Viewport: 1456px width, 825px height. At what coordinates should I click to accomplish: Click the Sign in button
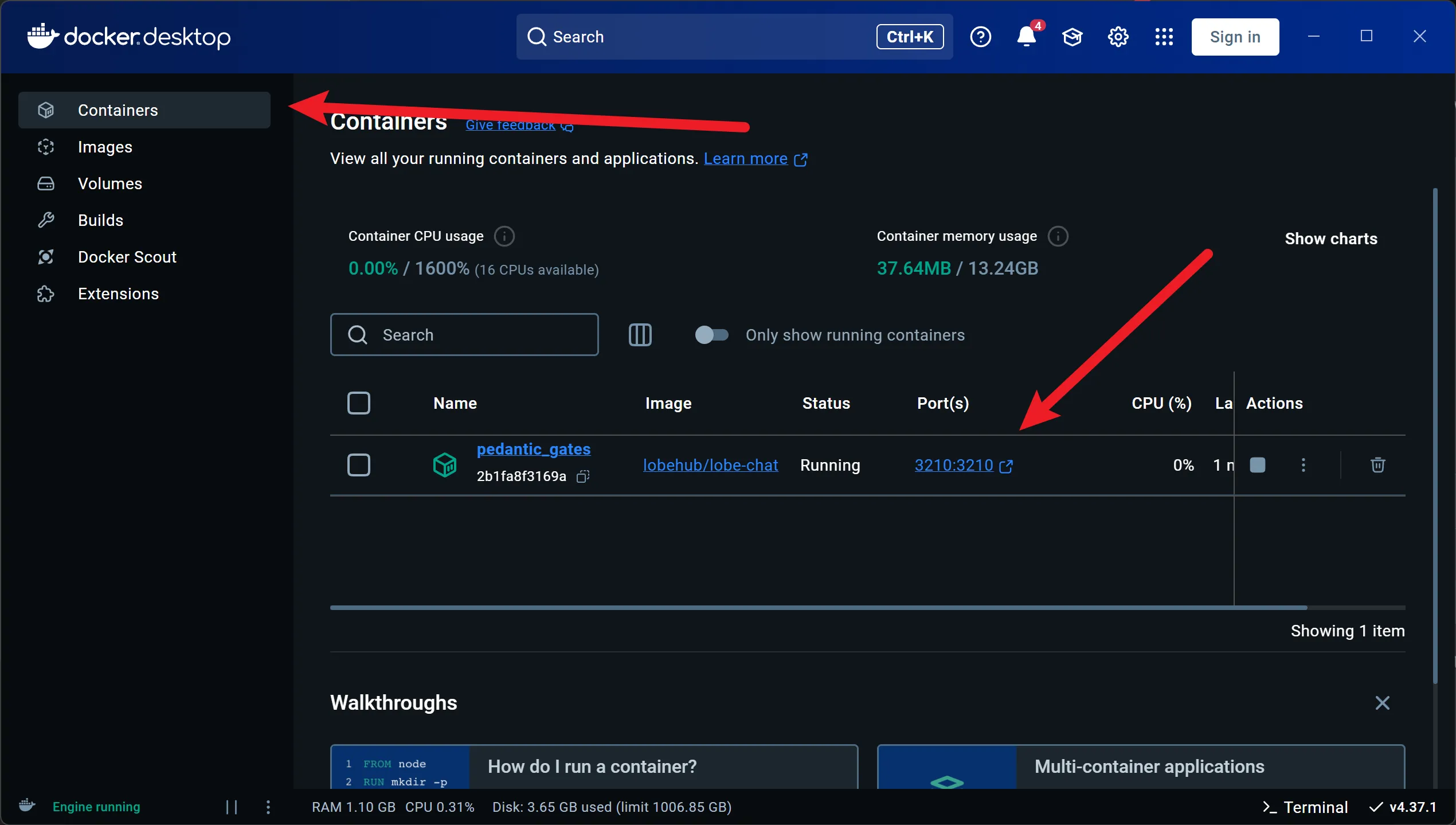click(1235, 37)
